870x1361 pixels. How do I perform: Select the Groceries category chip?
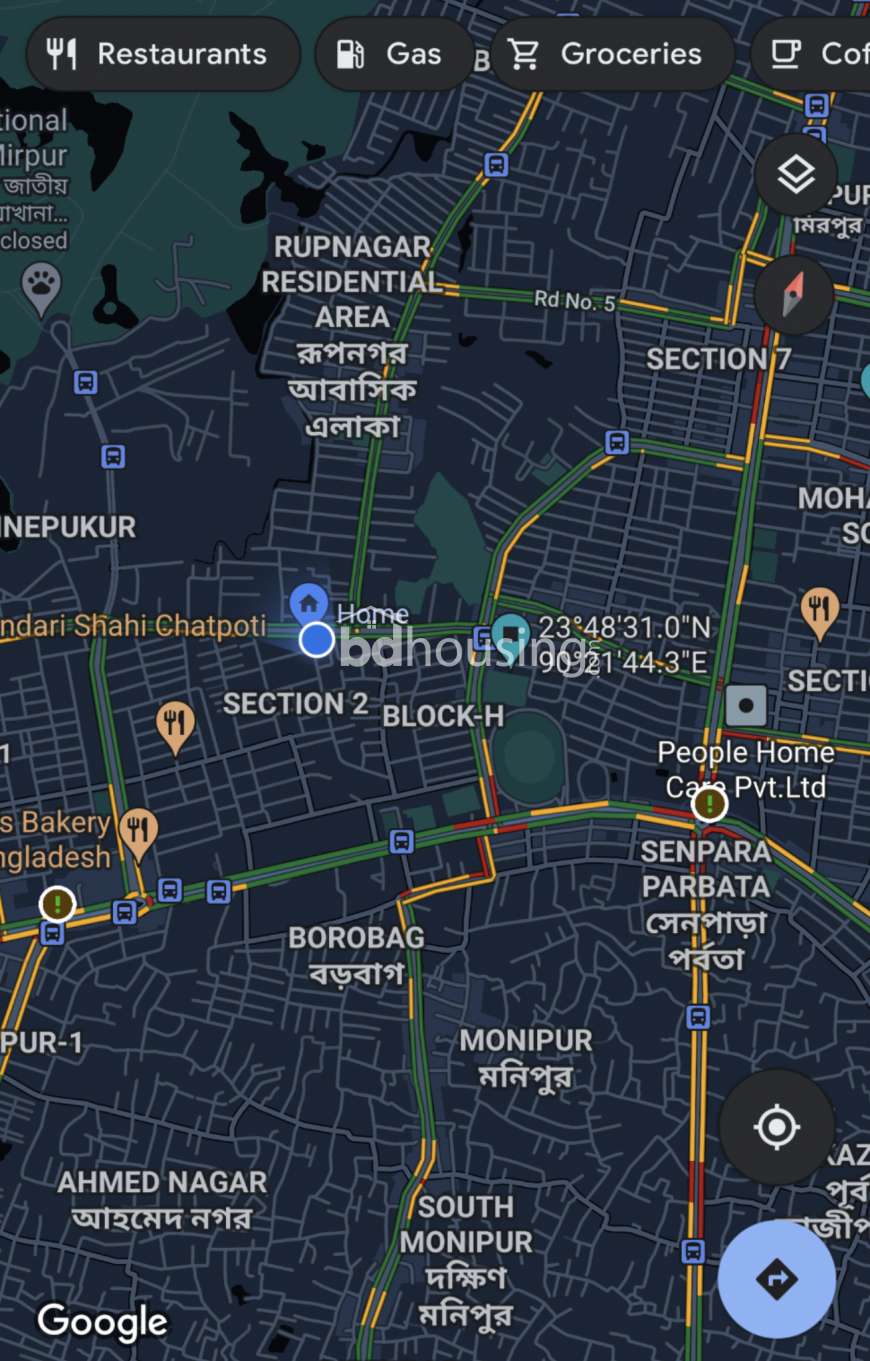point(612,54)
